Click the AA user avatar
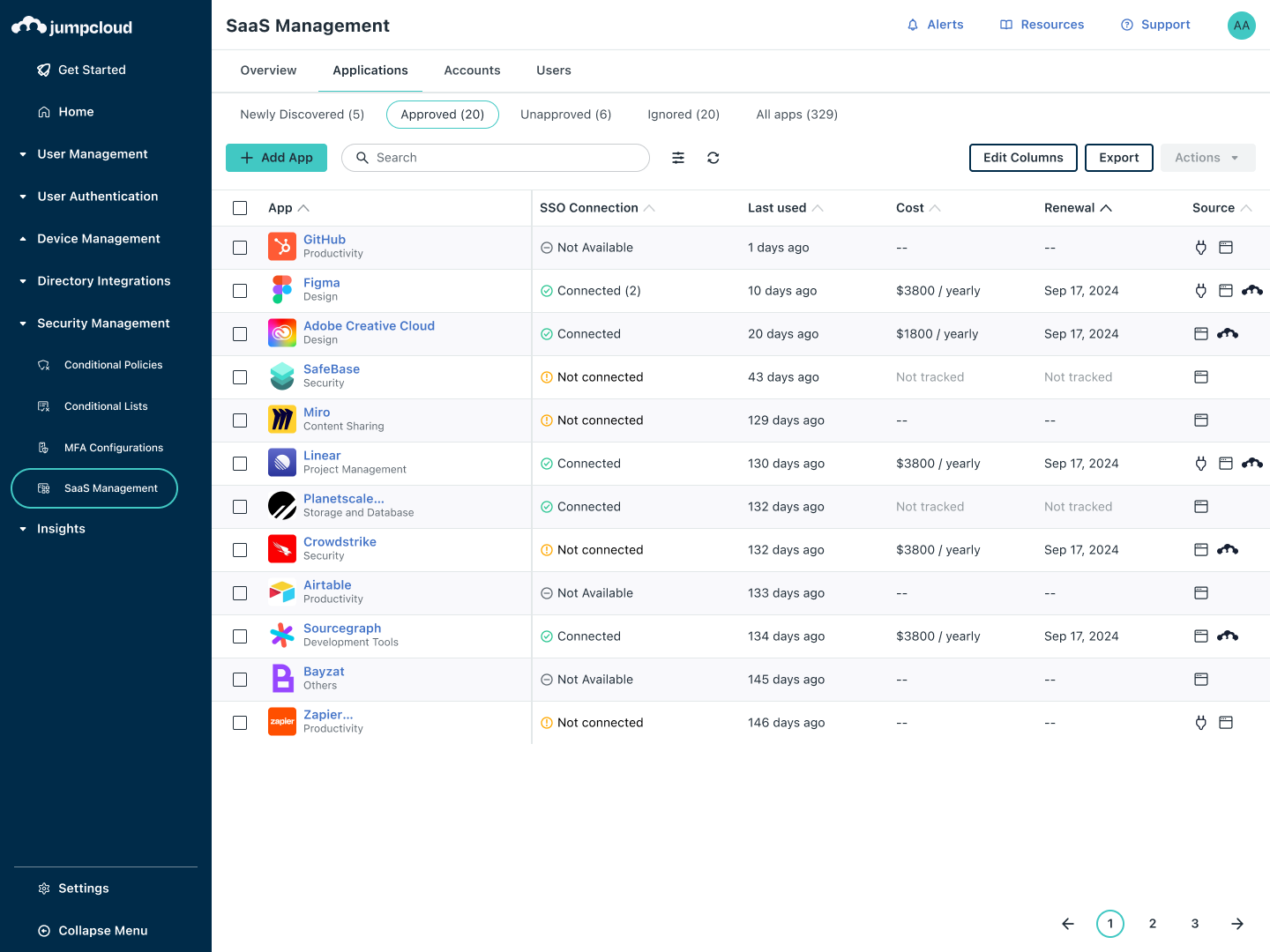Viewport: 1270px width, 952px height. click(1241, 25)
